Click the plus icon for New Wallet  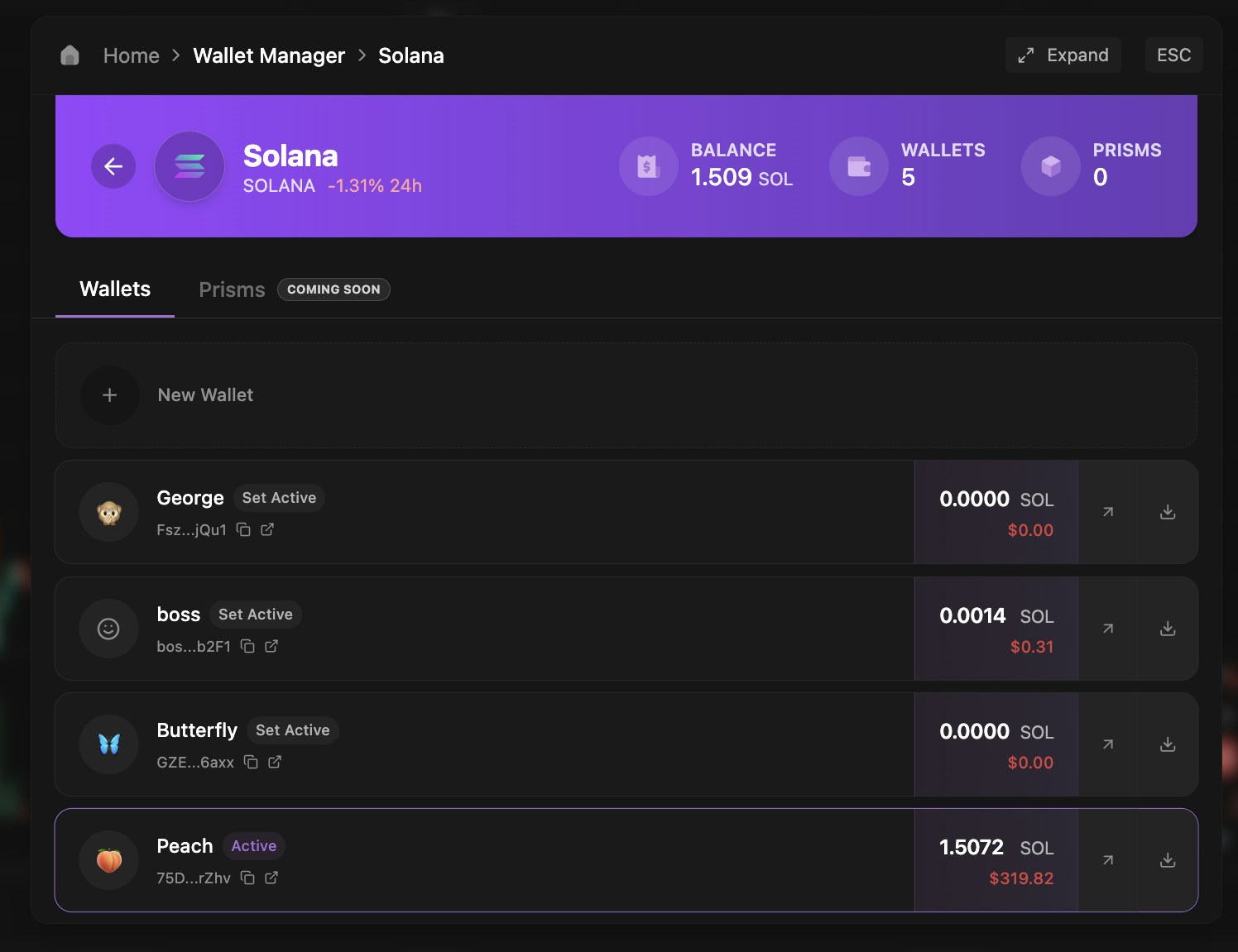[x=110, y=395]
